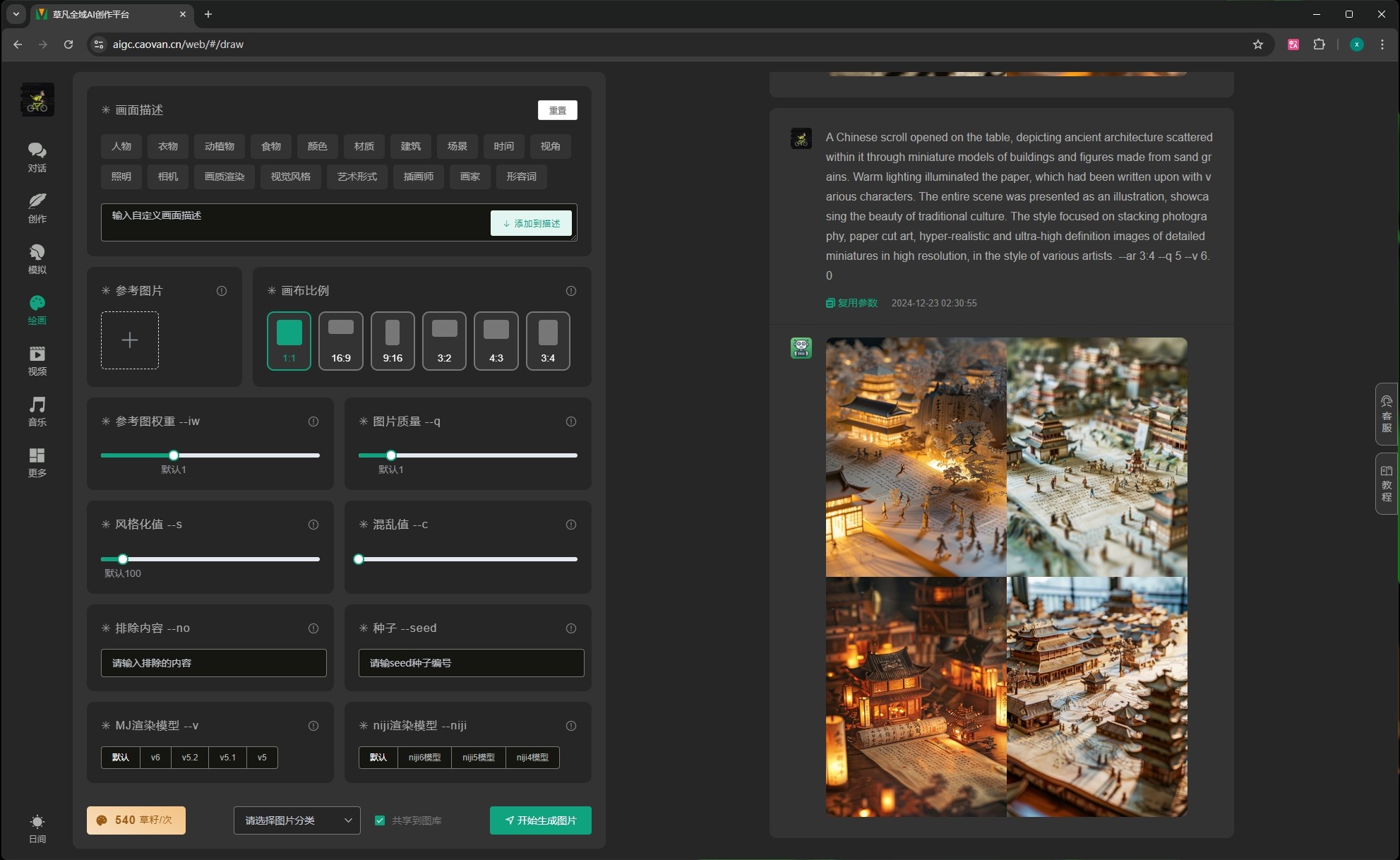Show info icon for 图片质量 --q
This screenshot has width=1400, height=860.
tap(571, 422)
